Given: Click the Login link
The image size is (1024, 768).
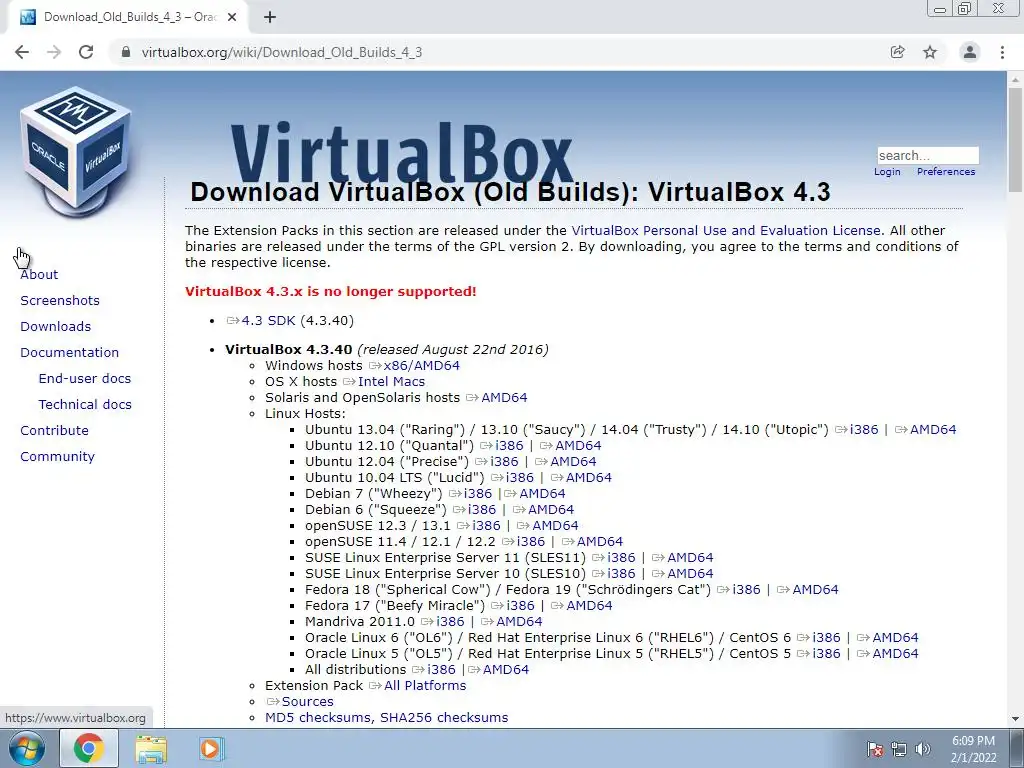Looking at the screenshot, I should [887, 172].
